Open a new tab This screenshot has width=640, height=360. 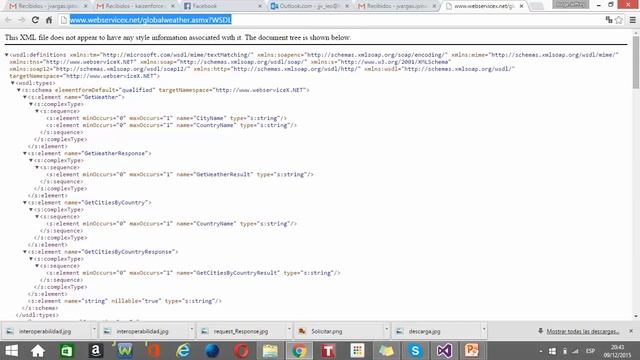(537, 6)
